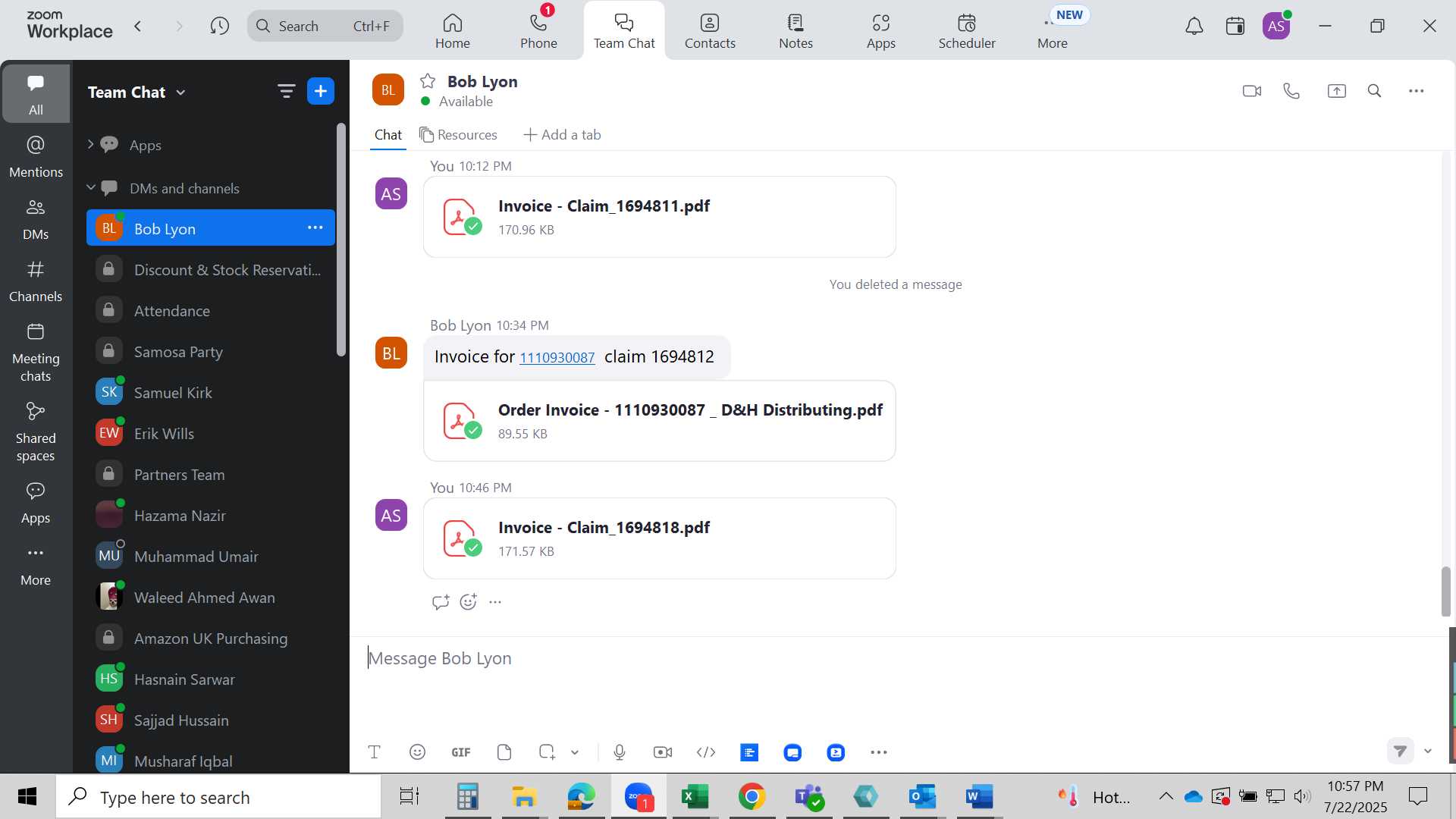The image size is (1456, 819).
Task: Expand the Team Chat dropdown
Action: (x=180, y=93)
